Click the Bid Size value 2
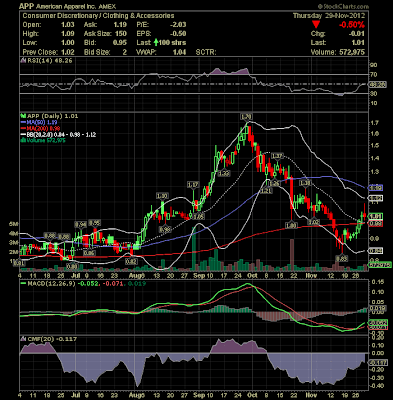The height and width of the screenshot is (400, 393). coord(125,52)
